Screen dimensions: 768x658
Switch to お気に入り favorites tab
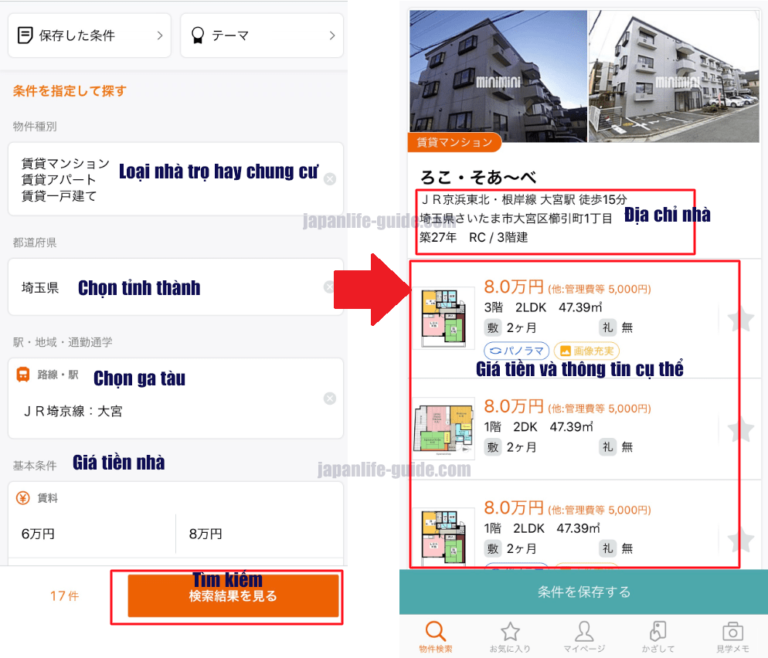510,637
